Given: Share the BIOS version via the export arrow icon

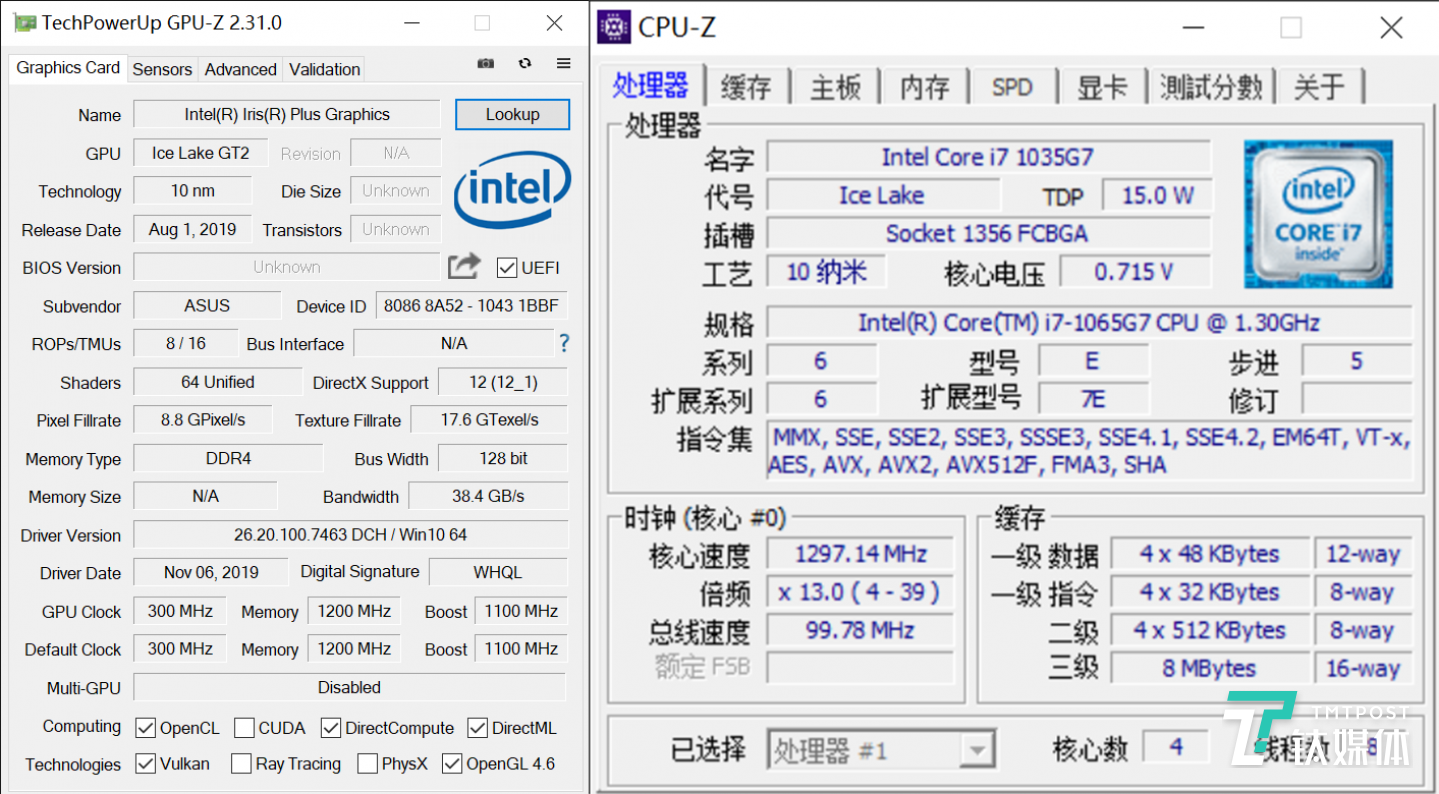Looking at the screenshot, I should [x=463, y=266].
